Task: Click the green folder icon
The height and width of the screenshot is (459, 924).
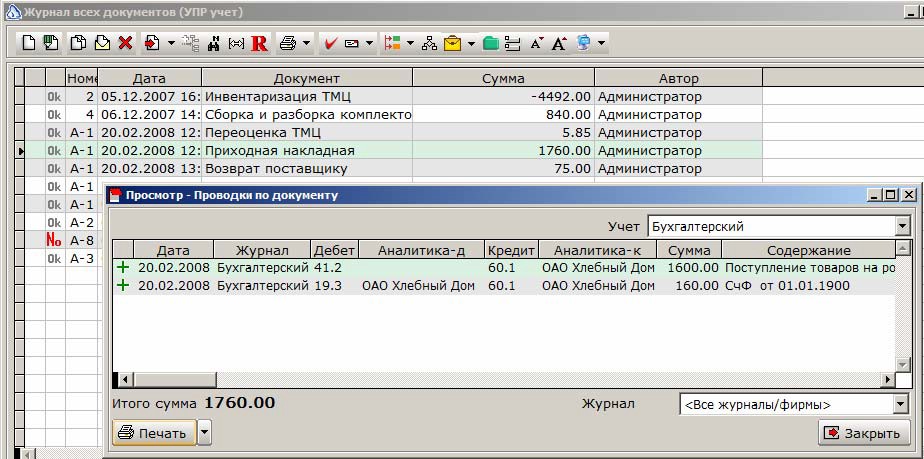Action: pos(491,43)
